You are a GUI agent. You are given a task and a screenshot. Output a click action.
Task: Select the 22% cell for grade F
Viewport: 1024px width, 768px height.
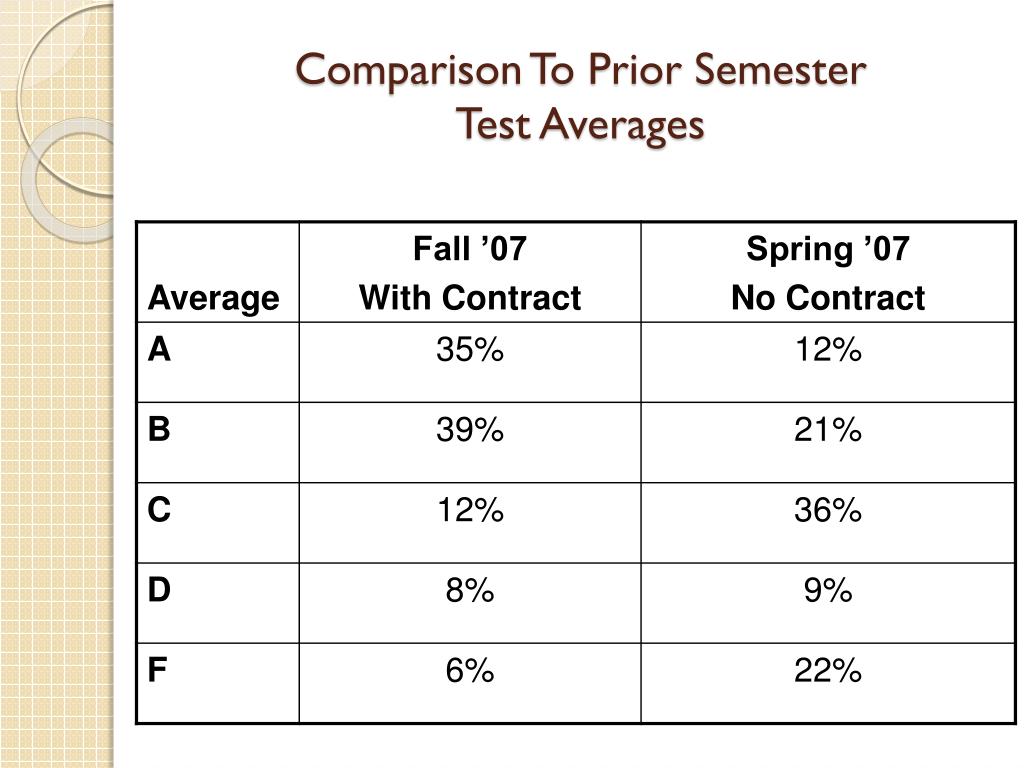[x=828, y=683]
